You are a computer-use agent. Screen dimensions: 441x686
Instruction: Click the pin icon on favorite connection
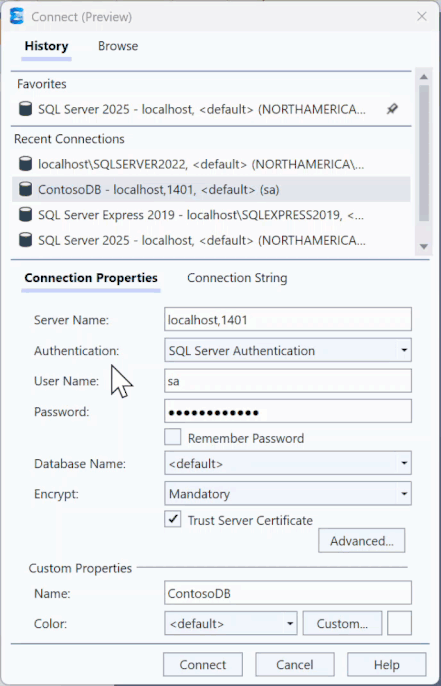392,109
